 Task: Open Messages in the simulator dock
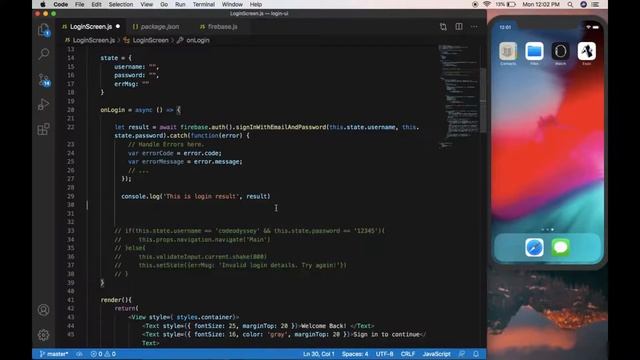pos(560,247)
